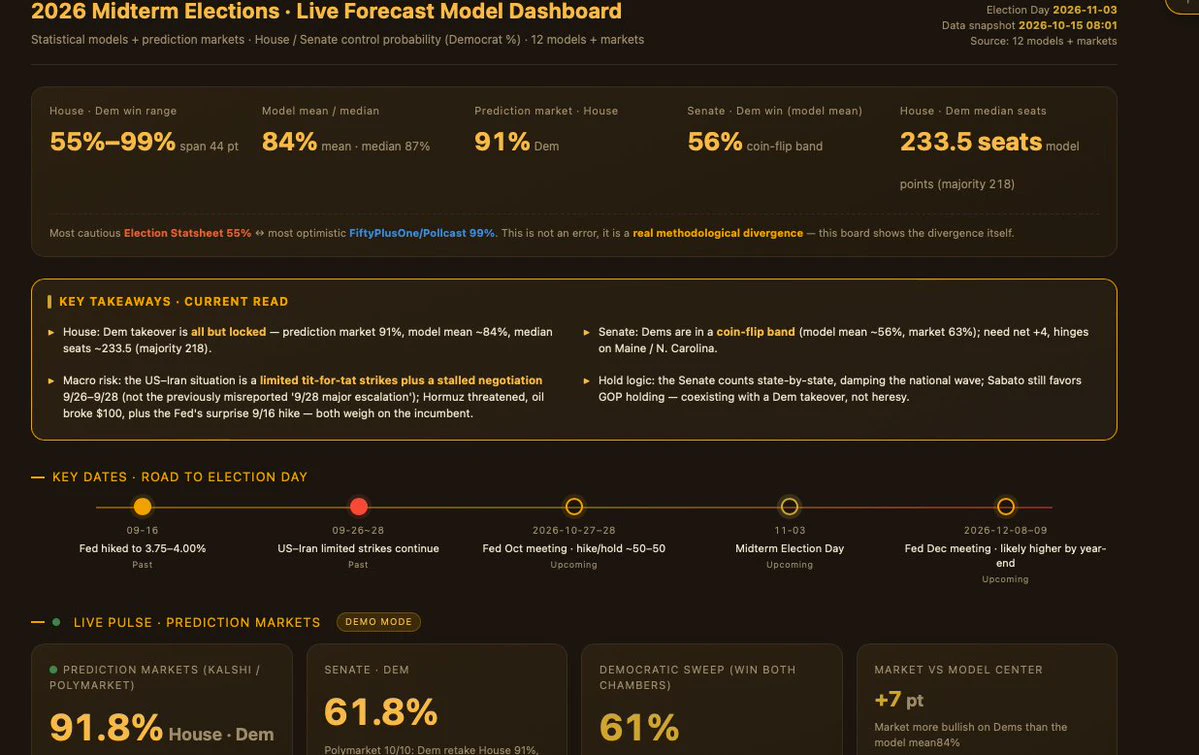Click "limited tit-for-tat strikes plus a stalled negotiation"

pyautogui.click(x=401, y=380)
